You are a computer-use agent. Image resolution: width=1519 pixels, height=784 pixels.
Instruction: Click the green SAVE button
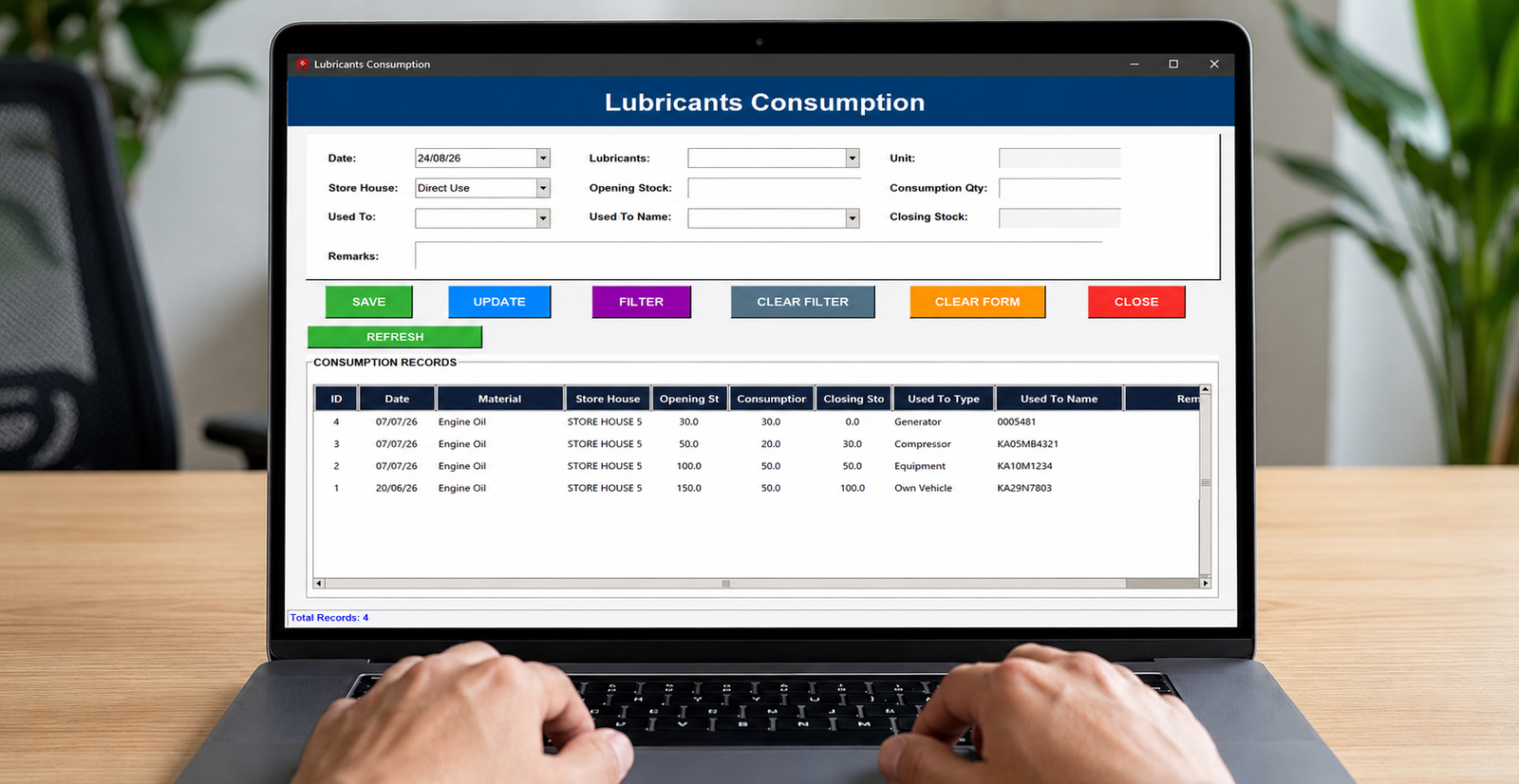click(369, 302)
